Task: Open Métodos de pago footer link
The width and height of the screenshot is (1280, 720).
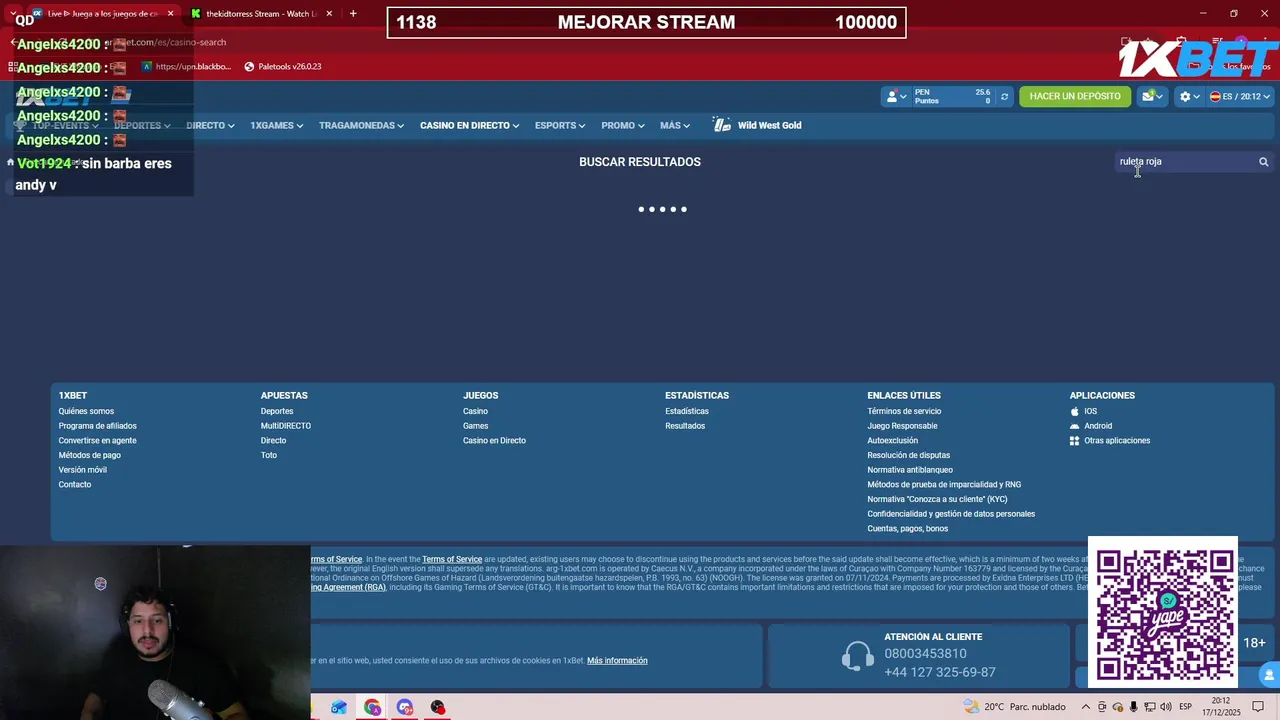Action: (x=89, y=455)
